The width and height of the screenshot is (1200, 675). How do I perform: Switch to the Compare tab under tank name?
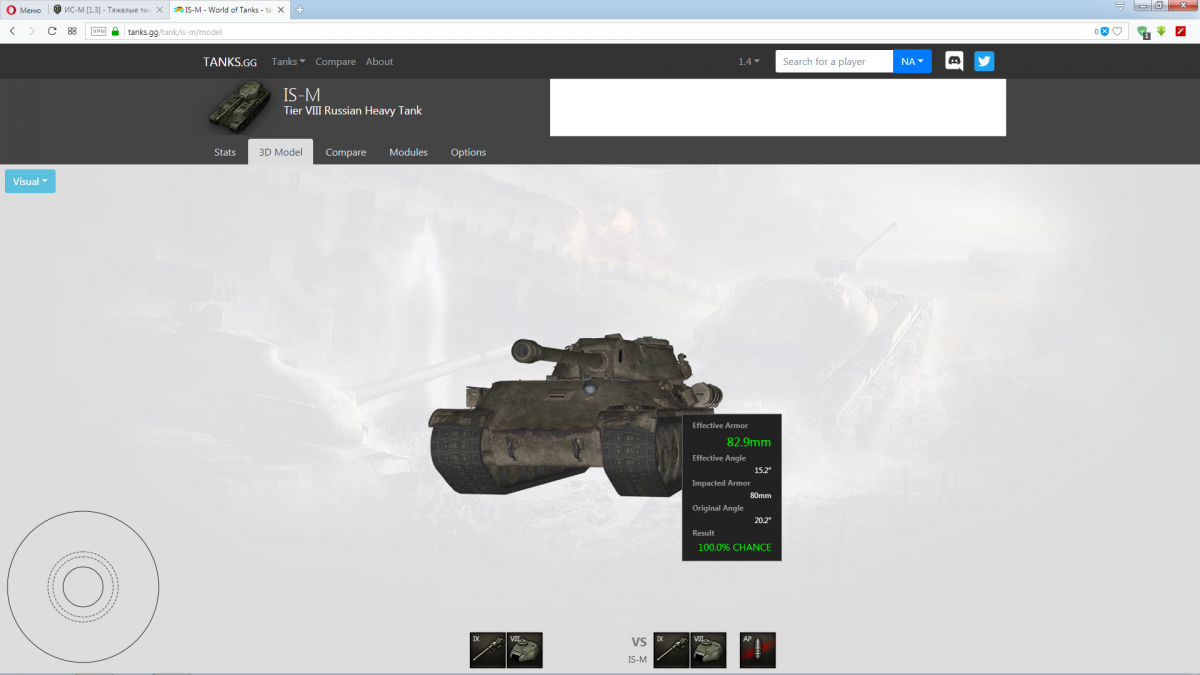click(346, 152)
